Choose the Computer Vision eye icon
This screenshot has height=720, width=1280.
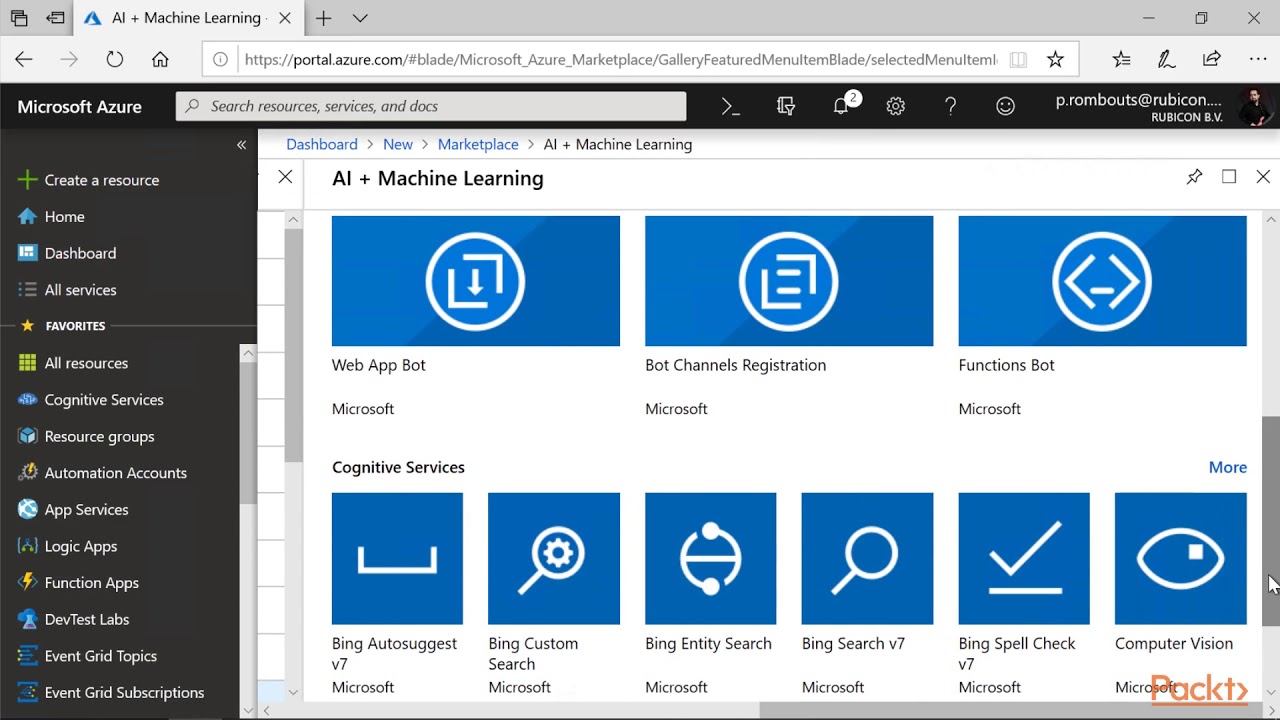point(1181,558)
